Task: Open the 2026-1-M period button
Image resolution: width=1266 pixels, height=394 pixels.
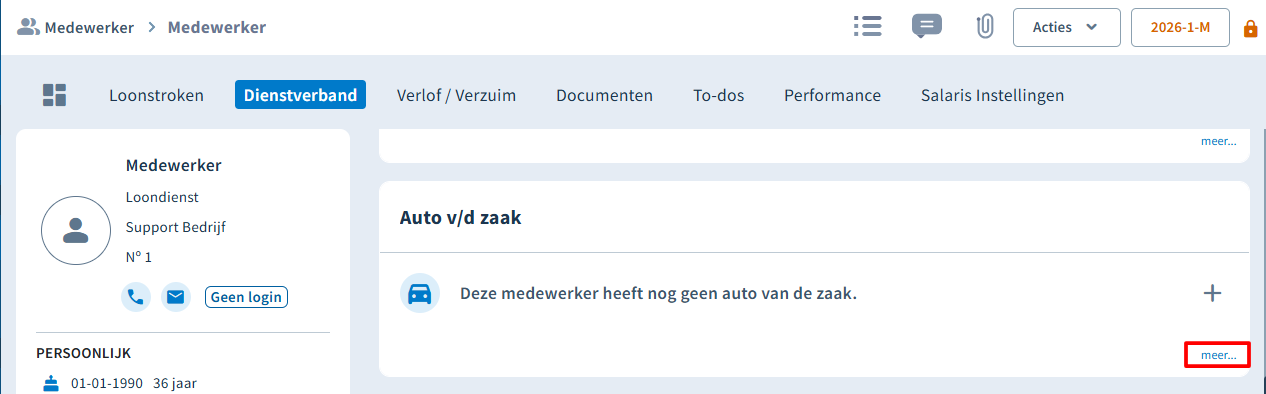Action: pyautogui.click(x=1181, y=28)
